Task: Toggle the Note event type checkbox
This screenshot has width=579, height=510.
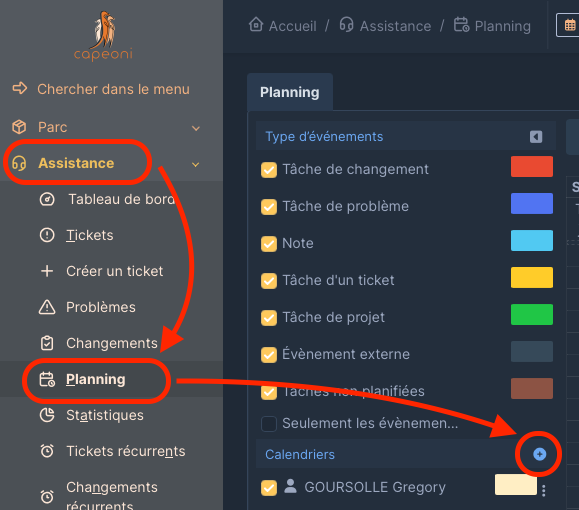Action: [x=269, y=244]
